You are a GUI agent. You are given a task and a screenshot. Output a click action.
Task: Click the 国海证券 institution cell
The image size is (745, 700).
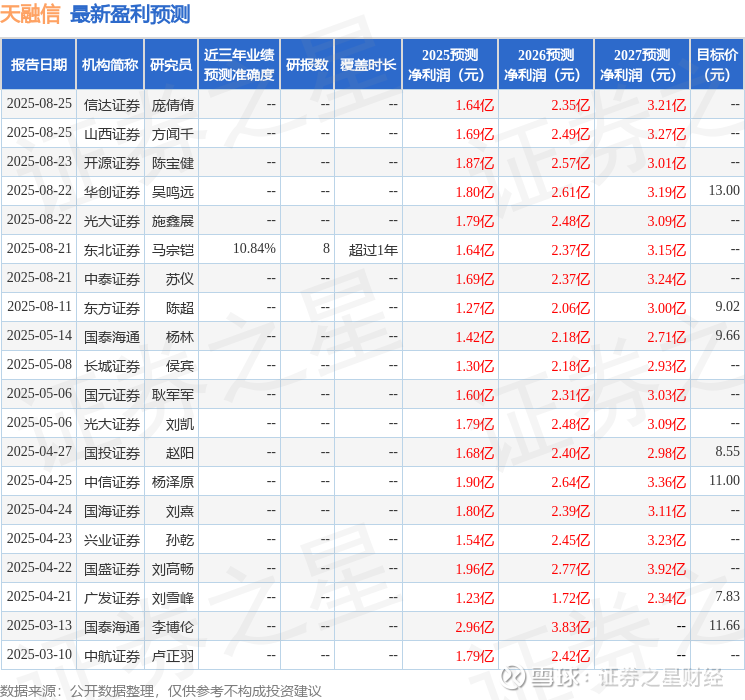pos(112,511)
